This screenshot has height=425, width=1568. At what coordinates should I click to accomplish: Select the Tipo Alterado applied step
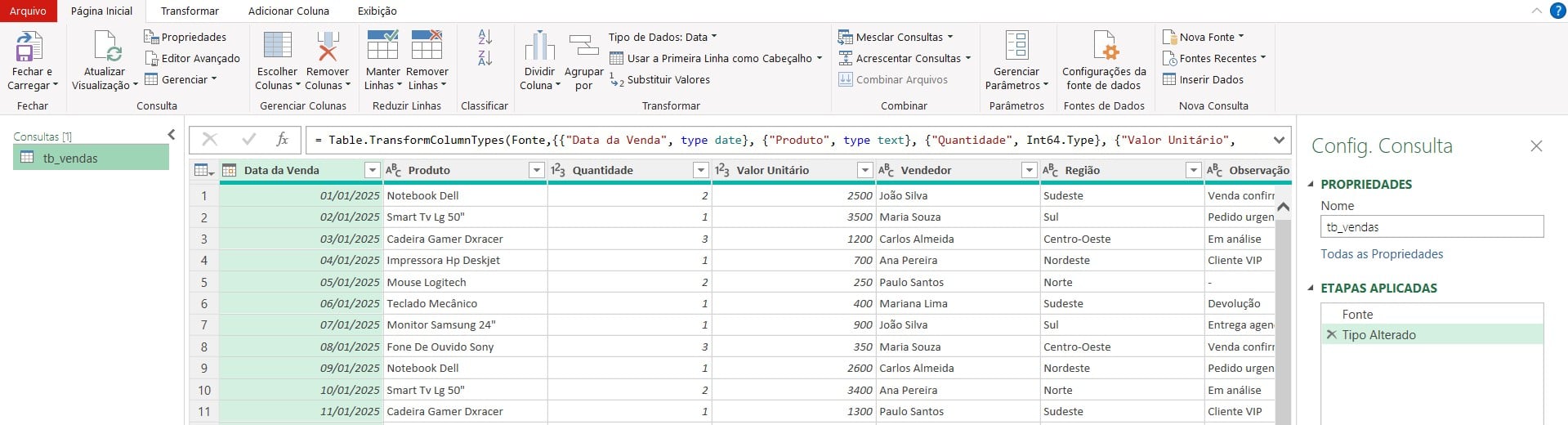pyautogui.click(x=1432, y=335)
